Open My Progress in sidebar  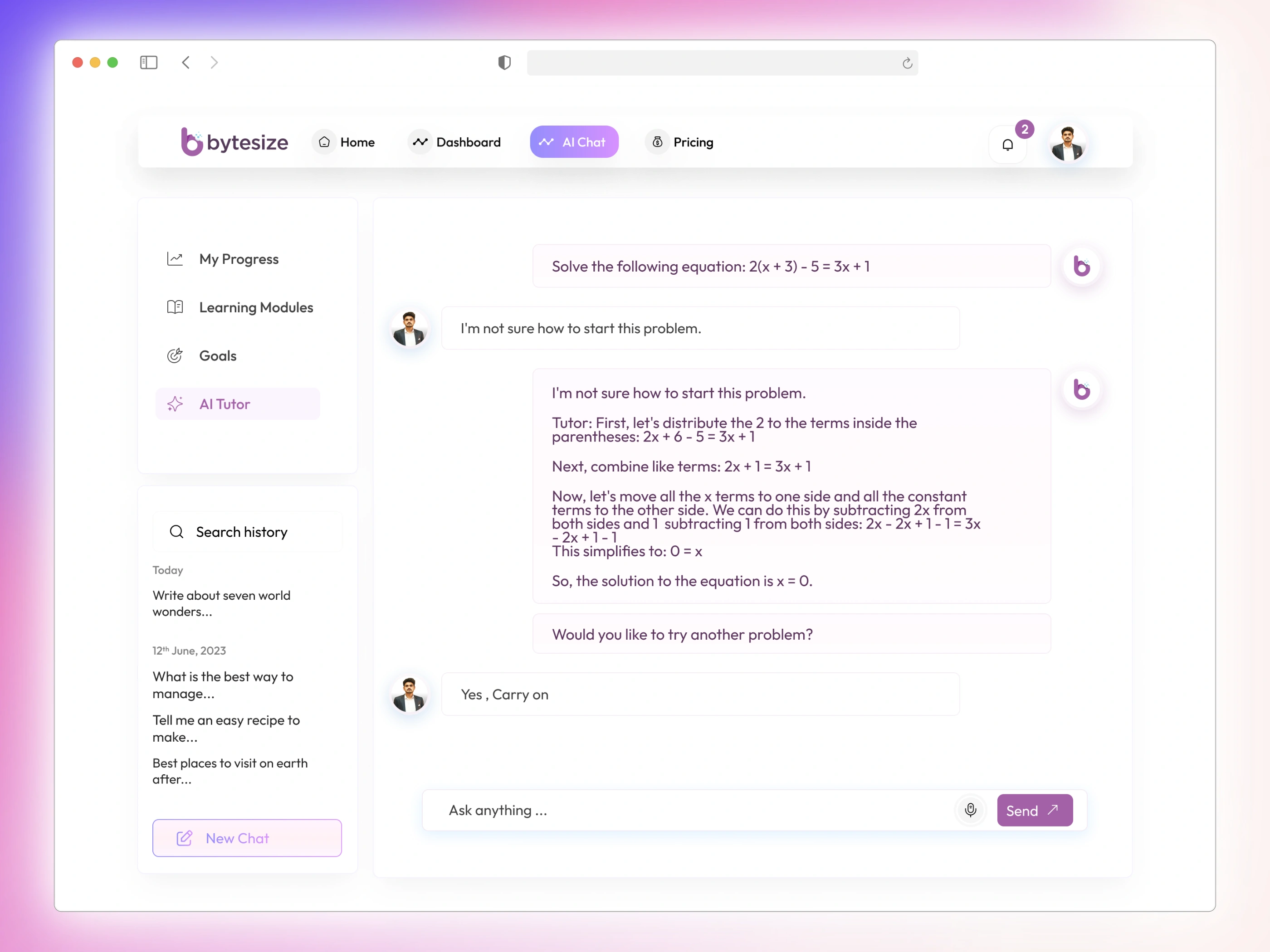(x=238, y=259)
